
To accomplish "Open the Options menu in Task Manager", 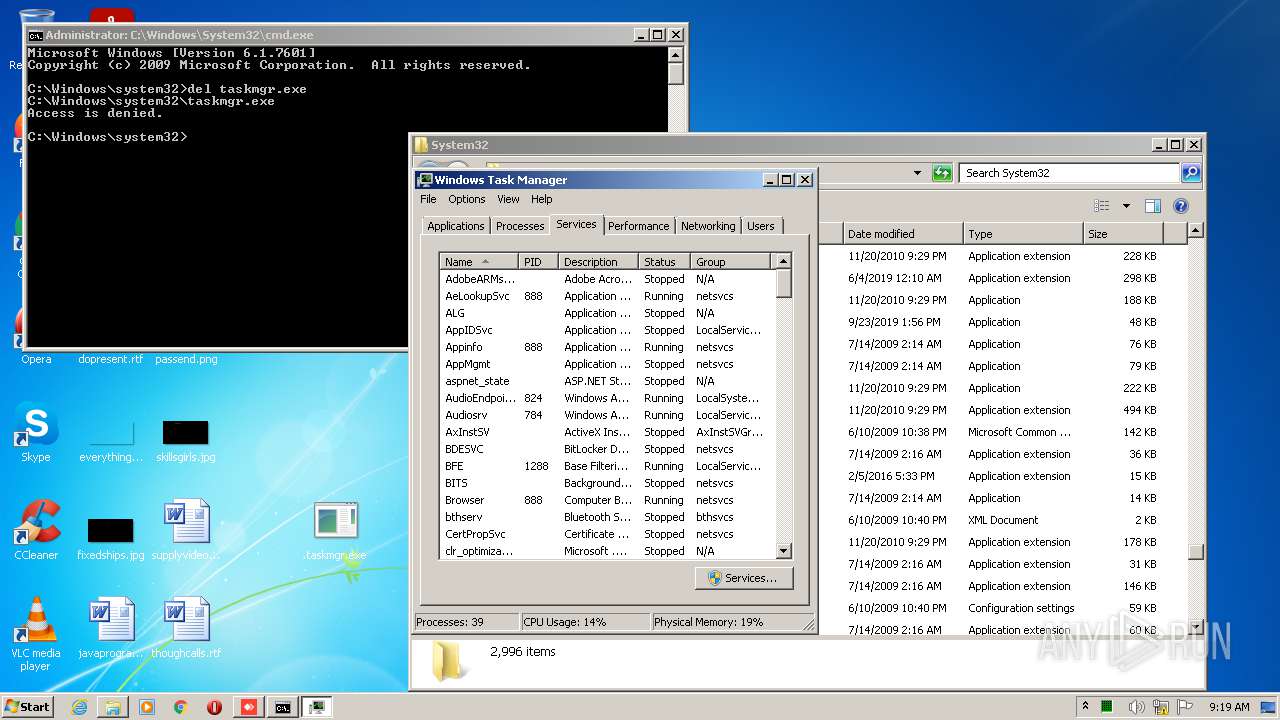I will 466,199.
